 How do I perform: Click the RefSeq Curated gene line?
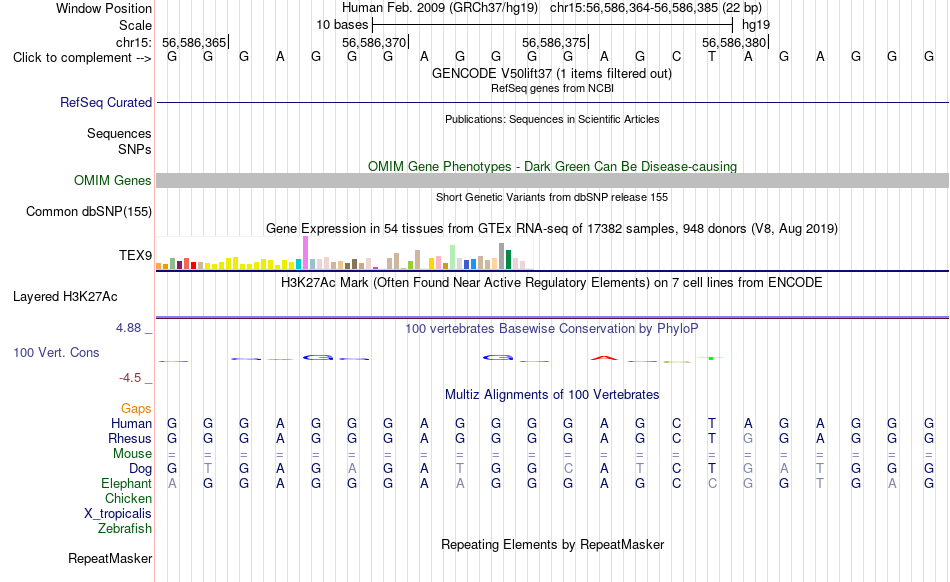(552, 102)
